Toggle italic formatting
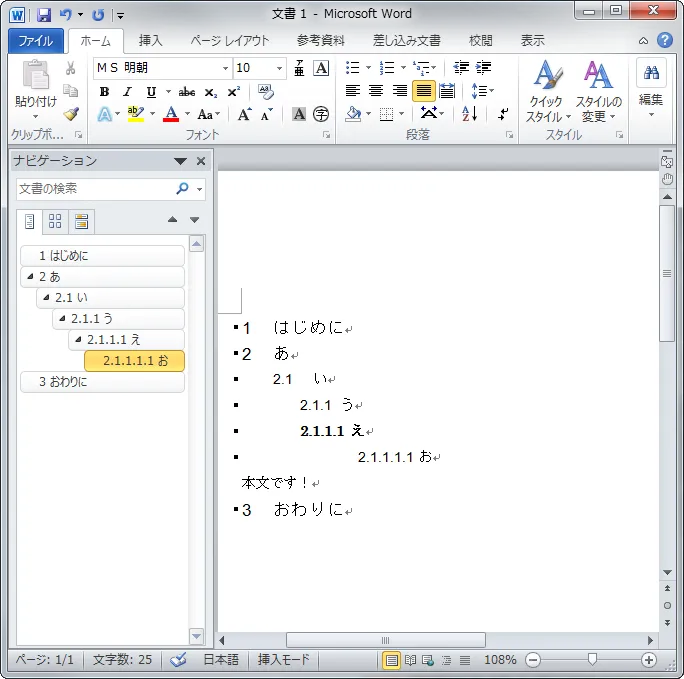The width and height of the screenshot is (684, 679). point(127,92)
